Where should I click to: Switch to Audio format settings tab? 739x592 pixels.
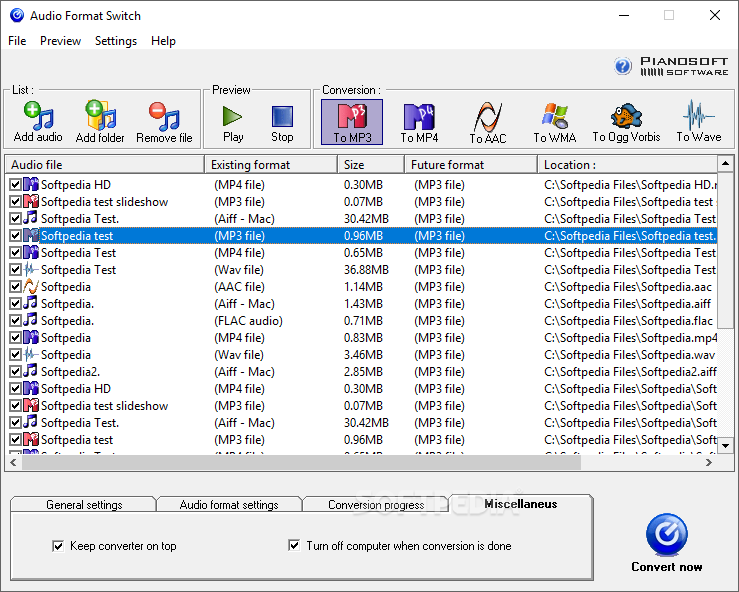(229, 505)
